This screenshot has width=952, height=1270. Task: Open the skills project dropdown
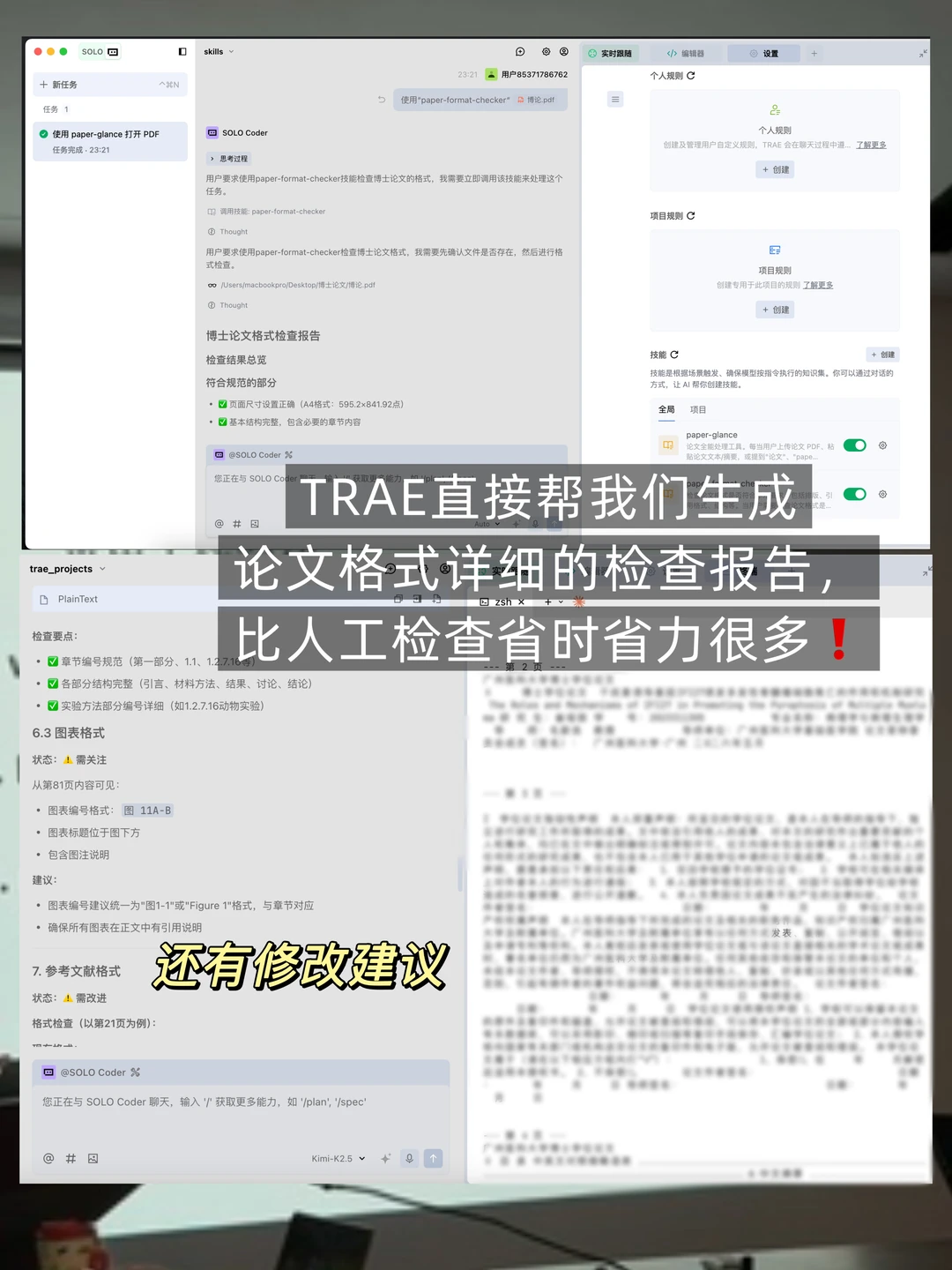point(219,52)
